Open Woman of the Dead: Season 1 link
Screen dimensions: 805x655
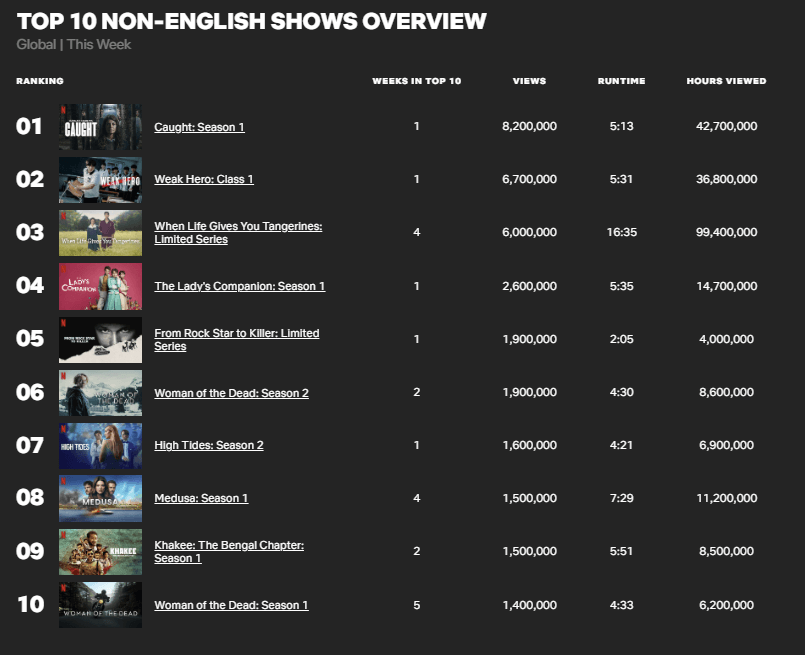(x=232, y=605)
